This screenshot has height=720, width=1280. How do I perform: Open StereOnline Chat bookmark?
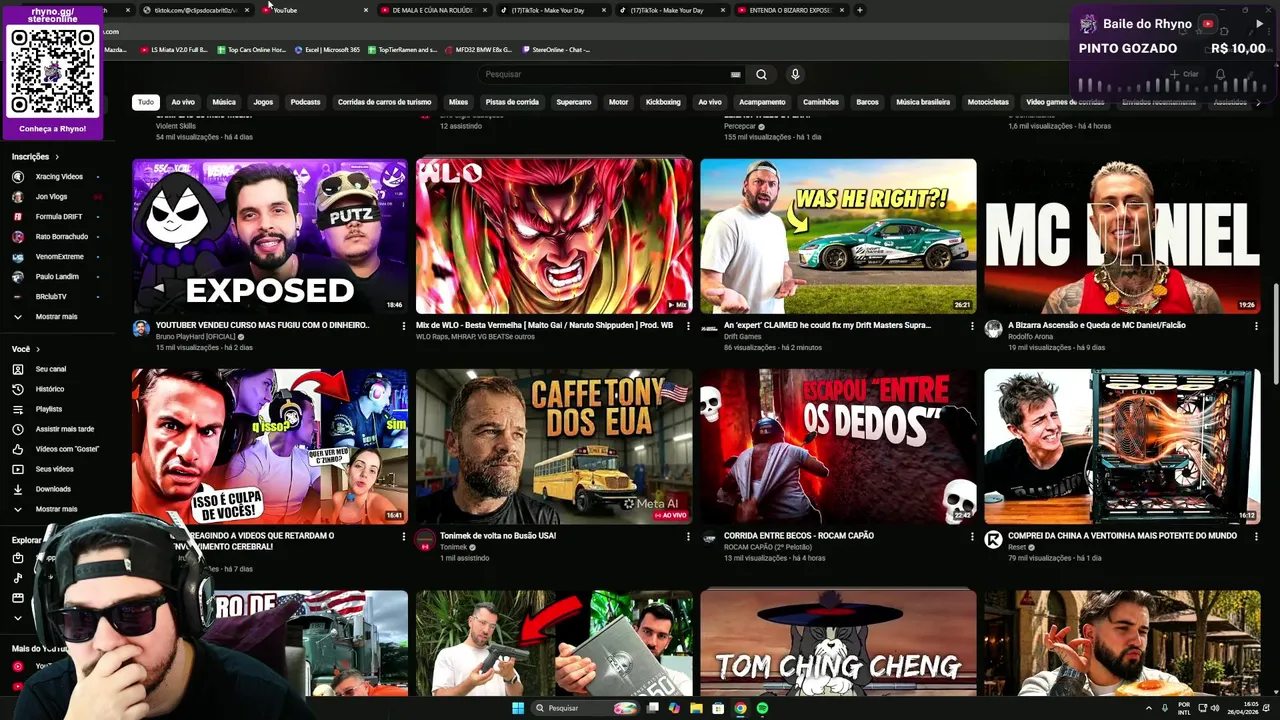(555, 49)
